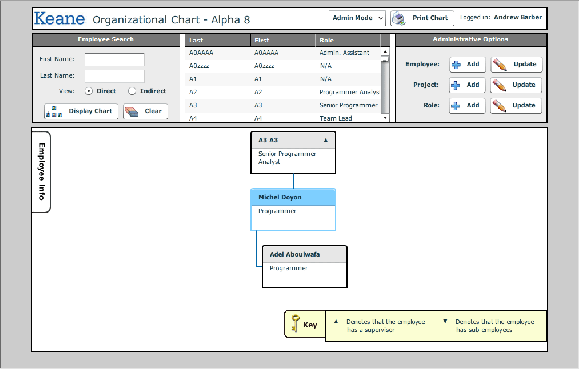580x369 pixels.
Task: Select the A0zzzz row last name
Action: tap(199, 66)
